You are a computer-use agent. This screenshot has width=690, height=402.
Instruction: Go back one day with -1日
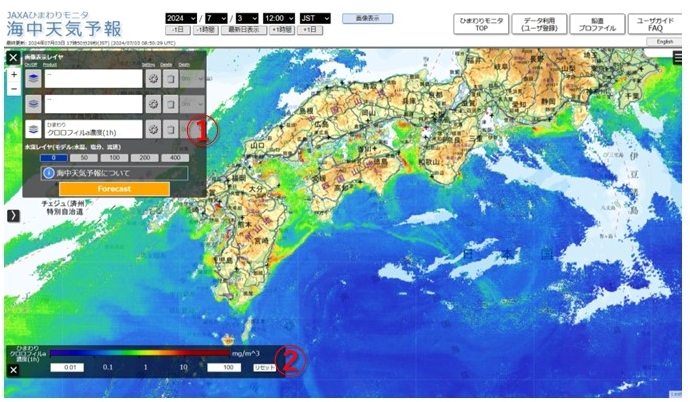[x=178, y=30]
